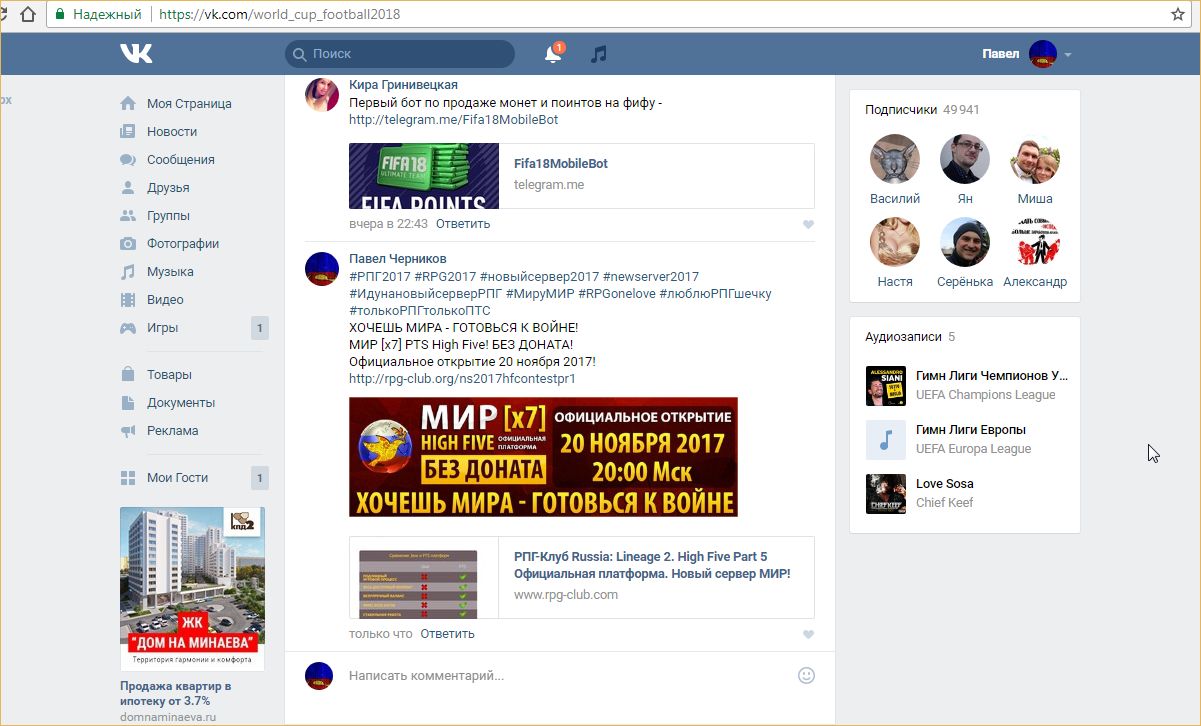Play Гимн Лиги Чемпионов track

[886, 386]
